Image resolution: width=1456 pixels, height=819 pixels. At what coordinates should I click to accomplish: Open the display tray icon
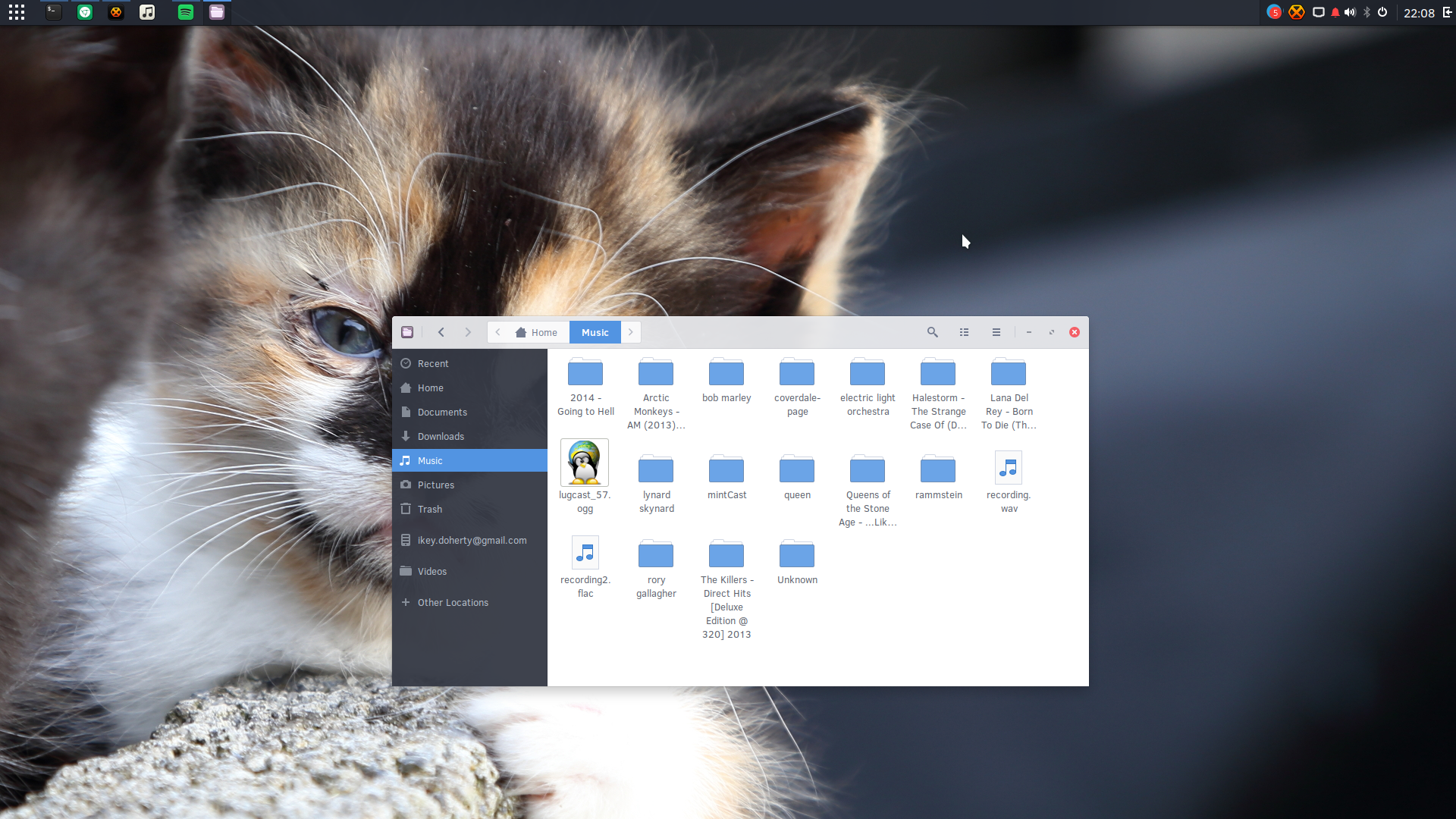pyautogui.click(x=1319, y=12)
